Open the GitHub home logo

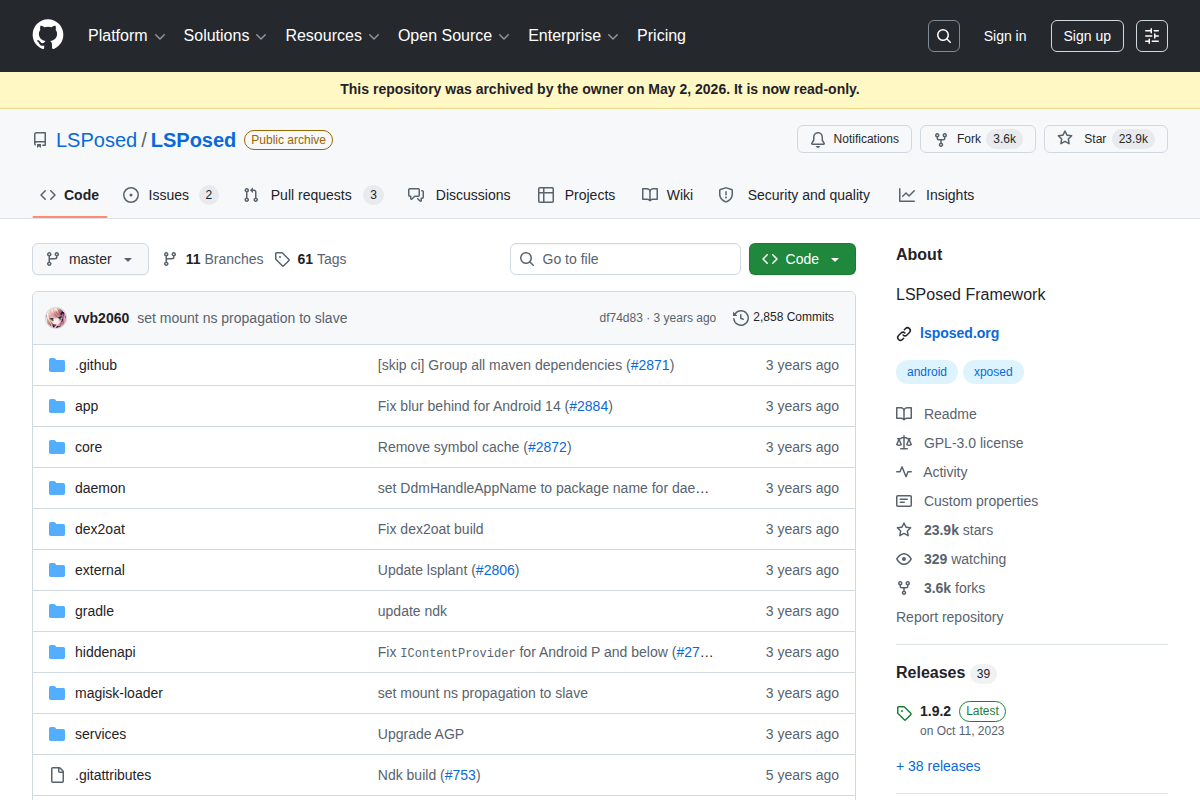(x=48, y=36)
